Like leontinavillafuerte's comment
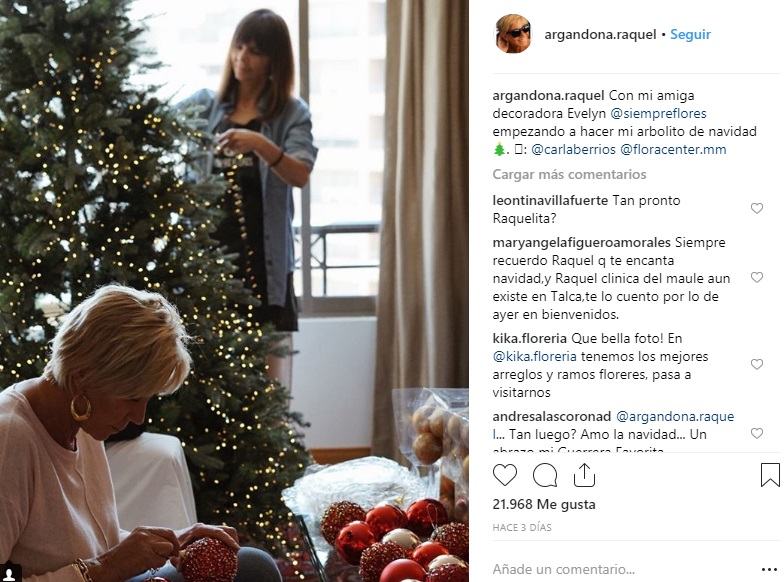This screenshot has width=784, height=582. [757, 208]
